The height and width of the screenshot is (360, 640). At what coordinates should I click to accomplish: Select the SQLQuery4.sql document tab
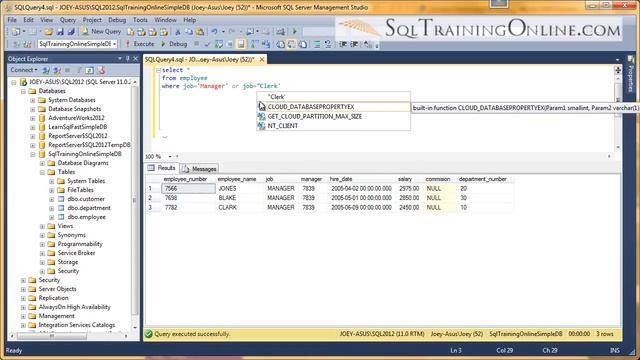click(x=200, y=60)
